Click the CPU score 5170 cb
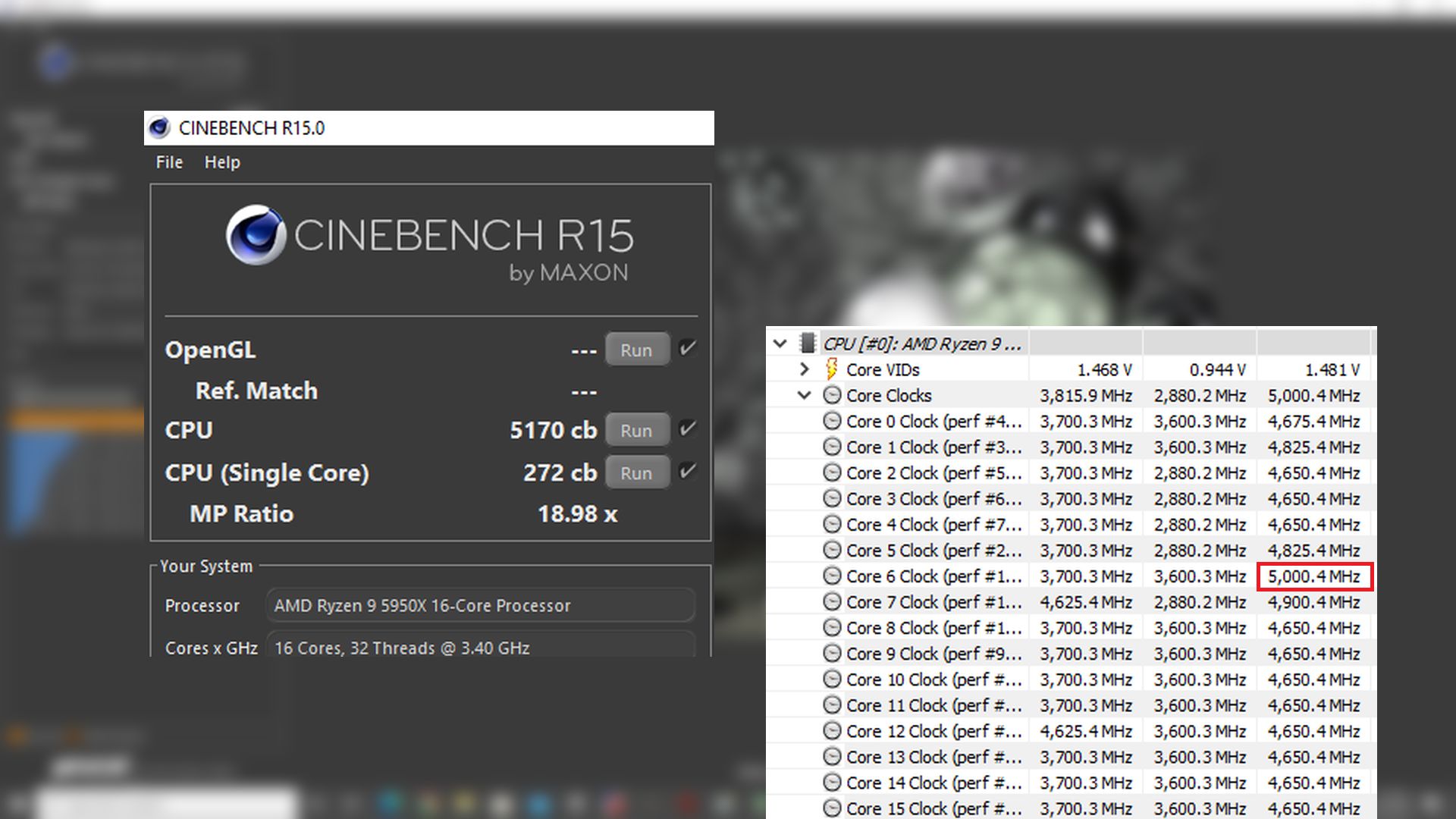The height and width of the screenshot is (819, 1456). point(554,430)
